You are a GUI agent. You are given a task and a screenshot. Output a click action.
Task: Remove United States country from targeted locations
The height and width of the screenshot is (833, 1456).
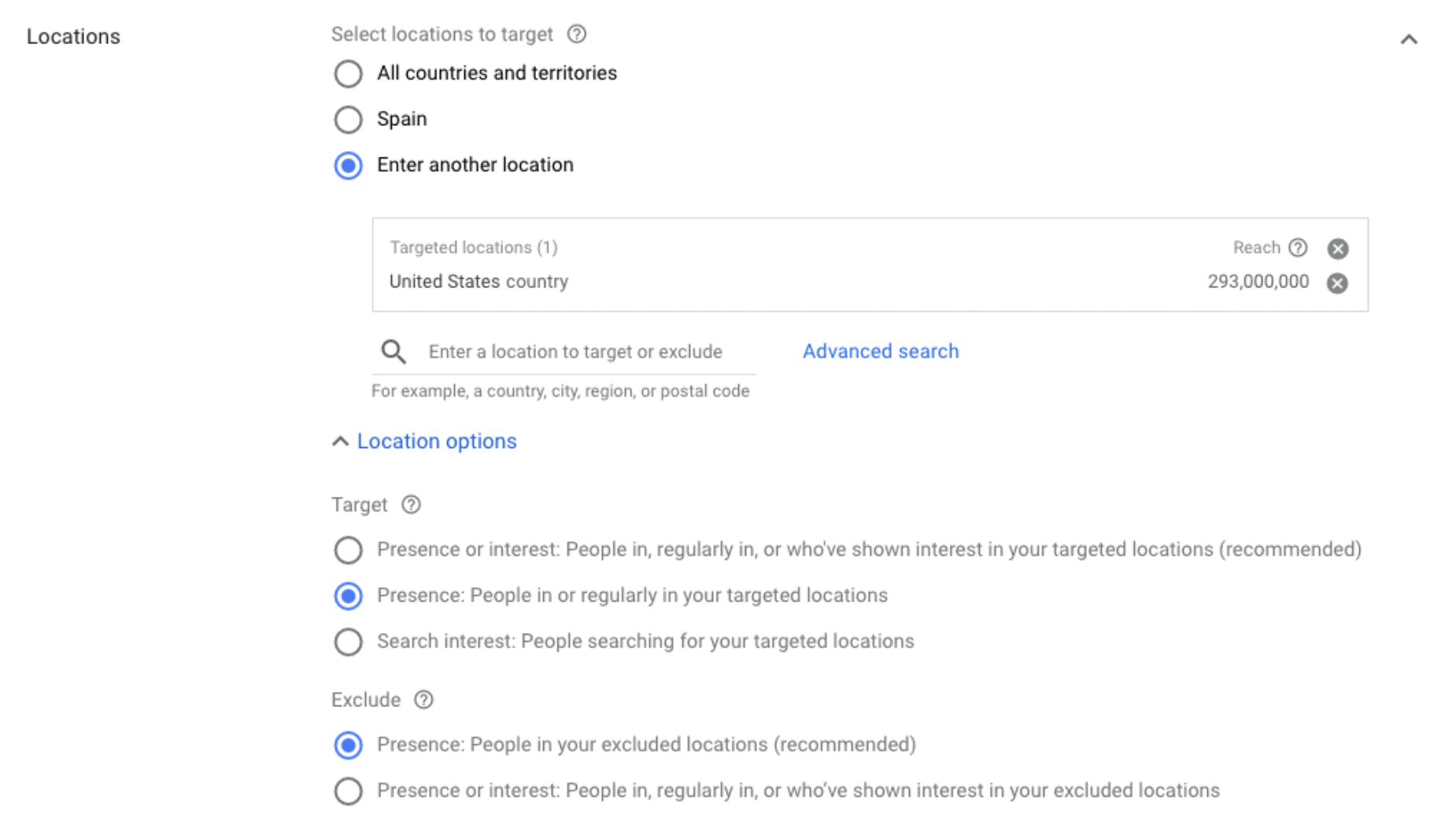click(1337, 283)
